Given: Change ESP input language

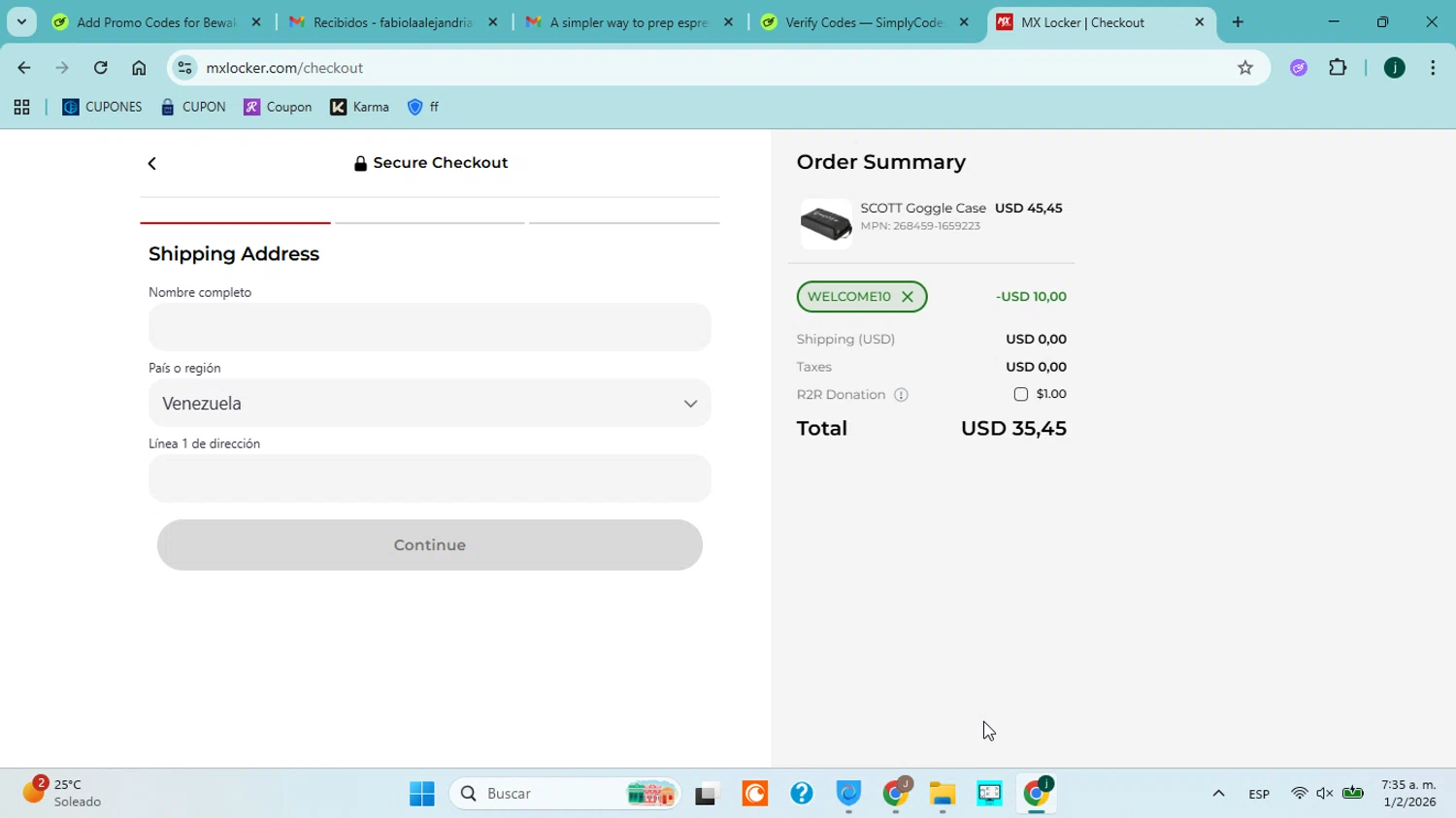Looking at the screenshot, I should 1259,794.
